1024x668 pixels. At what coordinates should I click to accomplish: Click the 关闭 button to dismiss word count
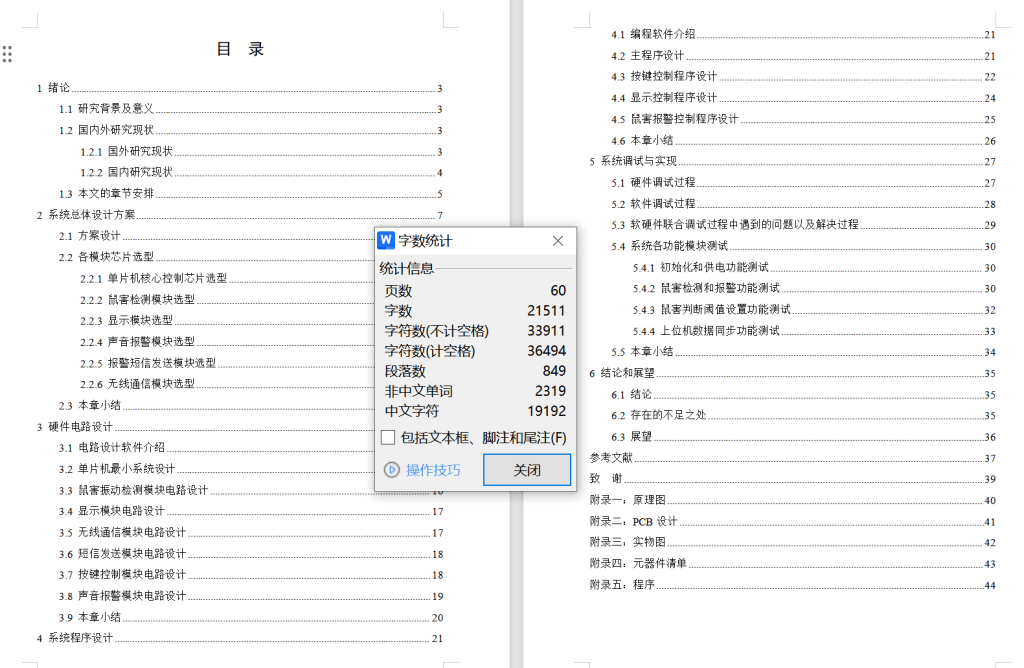526,470
